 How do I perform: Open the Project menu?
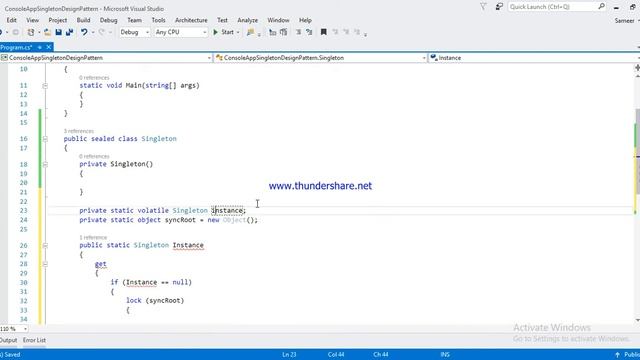[x=58, y=20]
